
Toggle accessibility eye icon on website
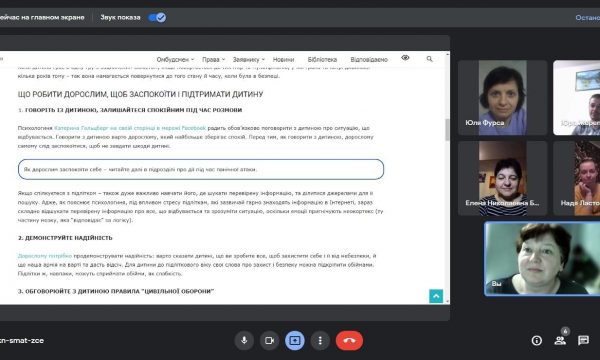click(405, 58)
